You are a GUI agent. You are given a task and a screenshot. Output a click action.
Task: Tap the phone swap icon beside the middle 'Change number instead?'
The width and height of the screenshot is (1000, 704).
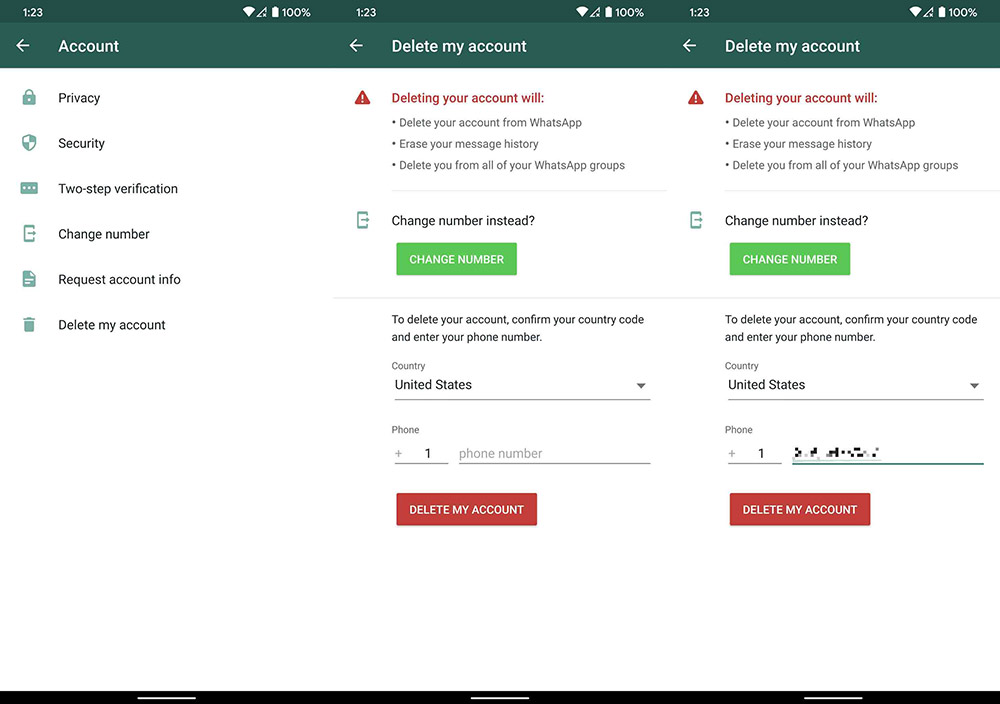click(362, 221)
